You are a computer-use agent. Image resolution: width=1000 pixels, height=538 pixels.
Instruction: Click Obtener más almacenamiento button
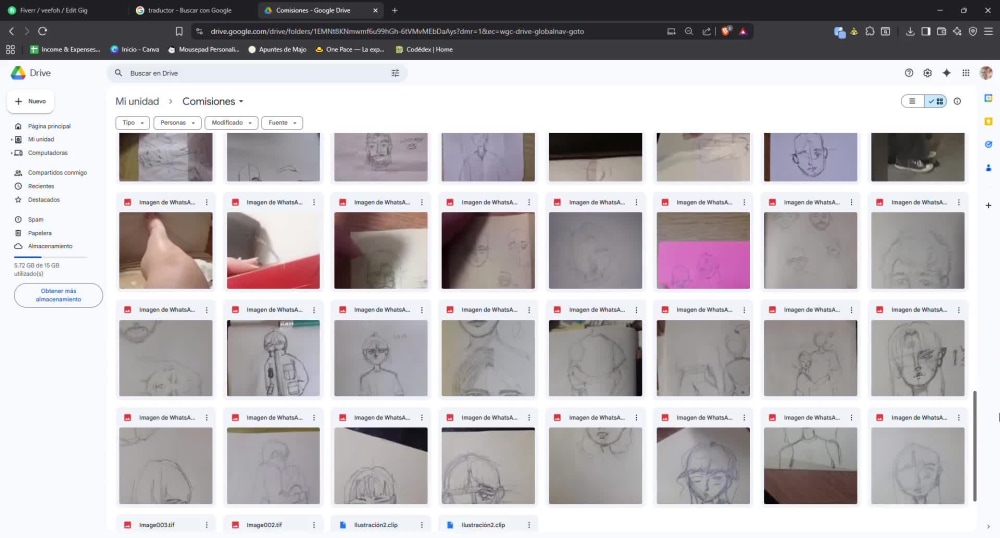point(58,295)
